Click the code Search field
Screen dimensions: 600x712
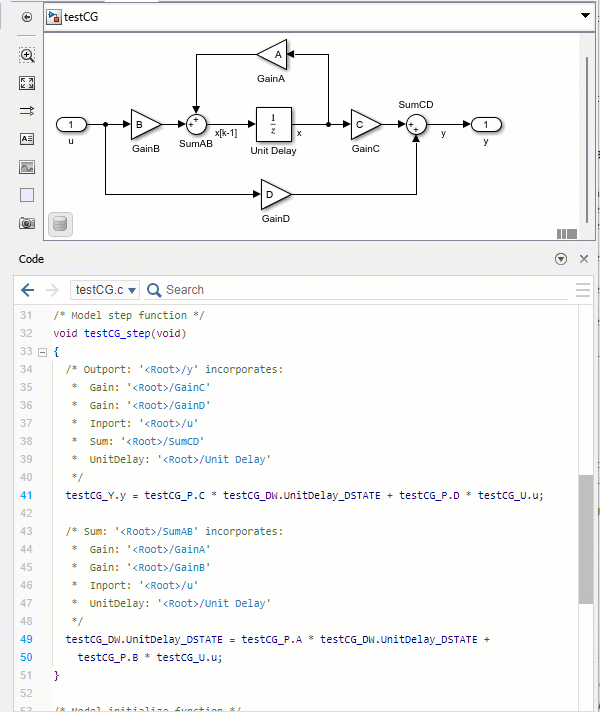350,290
